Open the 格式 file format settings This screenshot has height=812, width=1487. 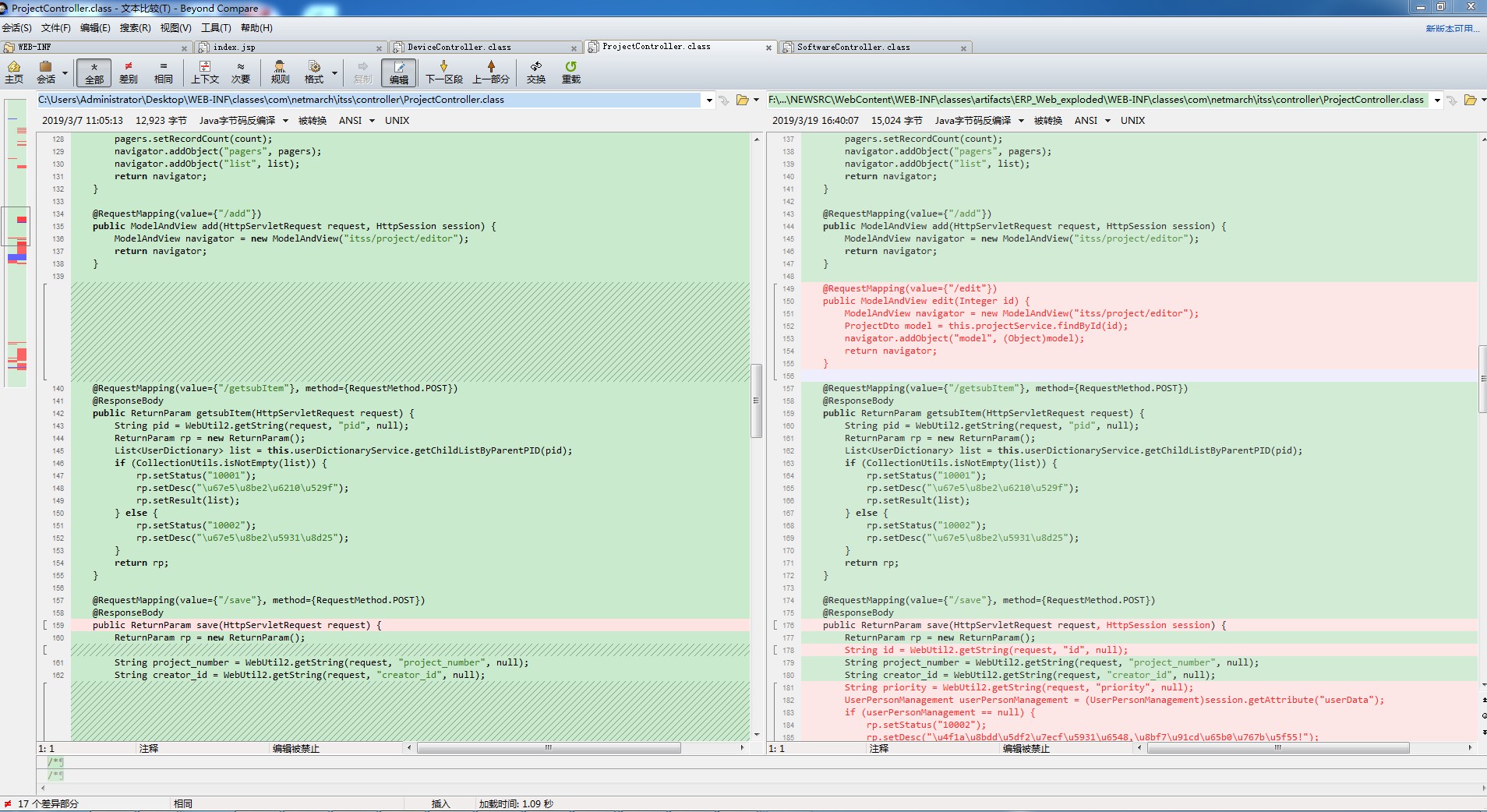coord(314,72)
